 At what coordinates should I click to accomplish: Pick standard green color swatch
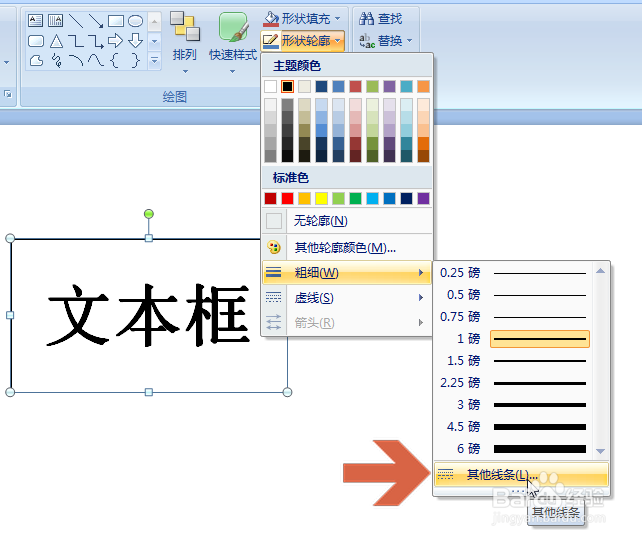(355, 199)
